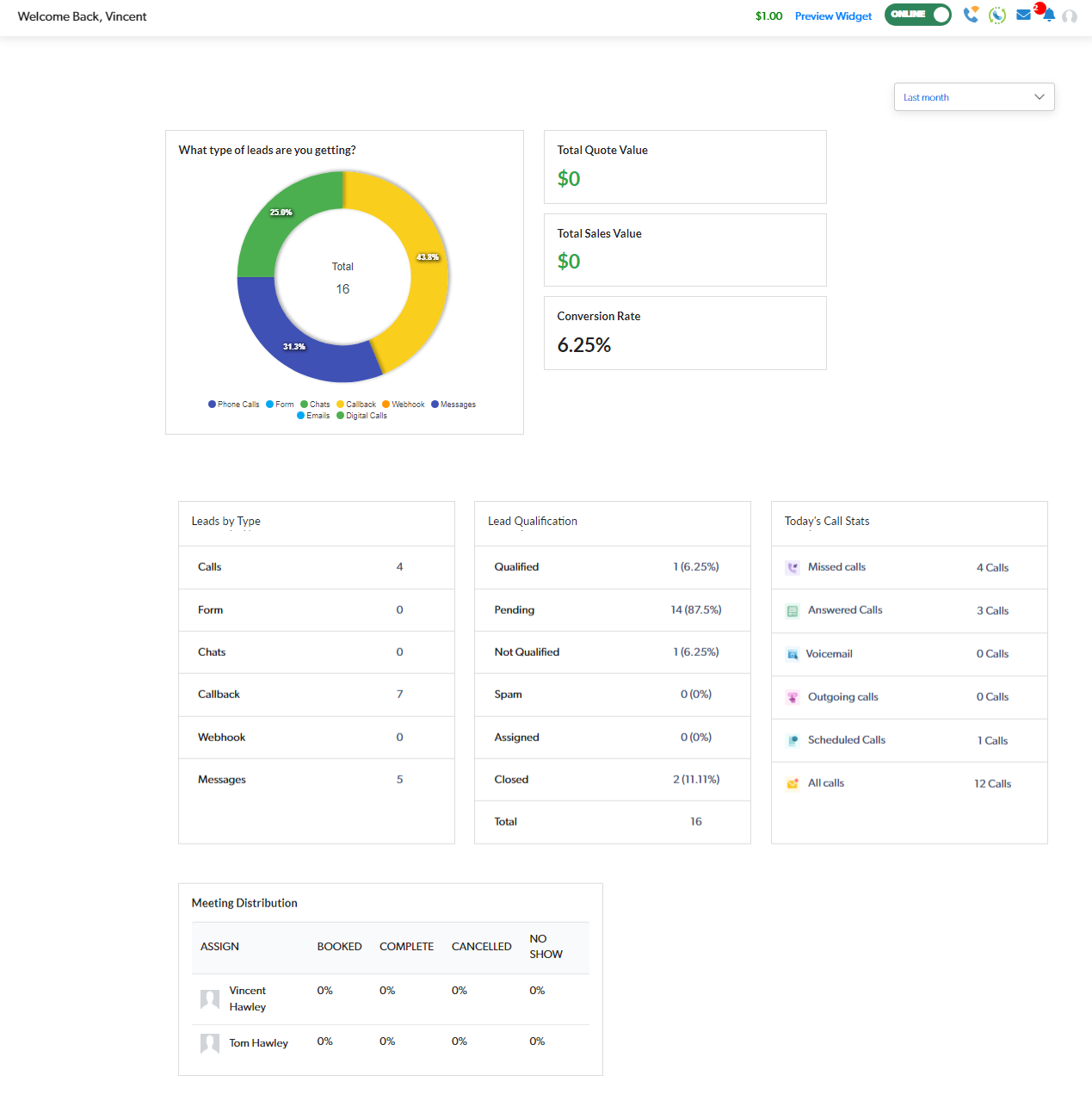This screenshot has height=1094, width=1092.
Task: Click the user profile avatar icon
Action: [x=1070, y=16]
